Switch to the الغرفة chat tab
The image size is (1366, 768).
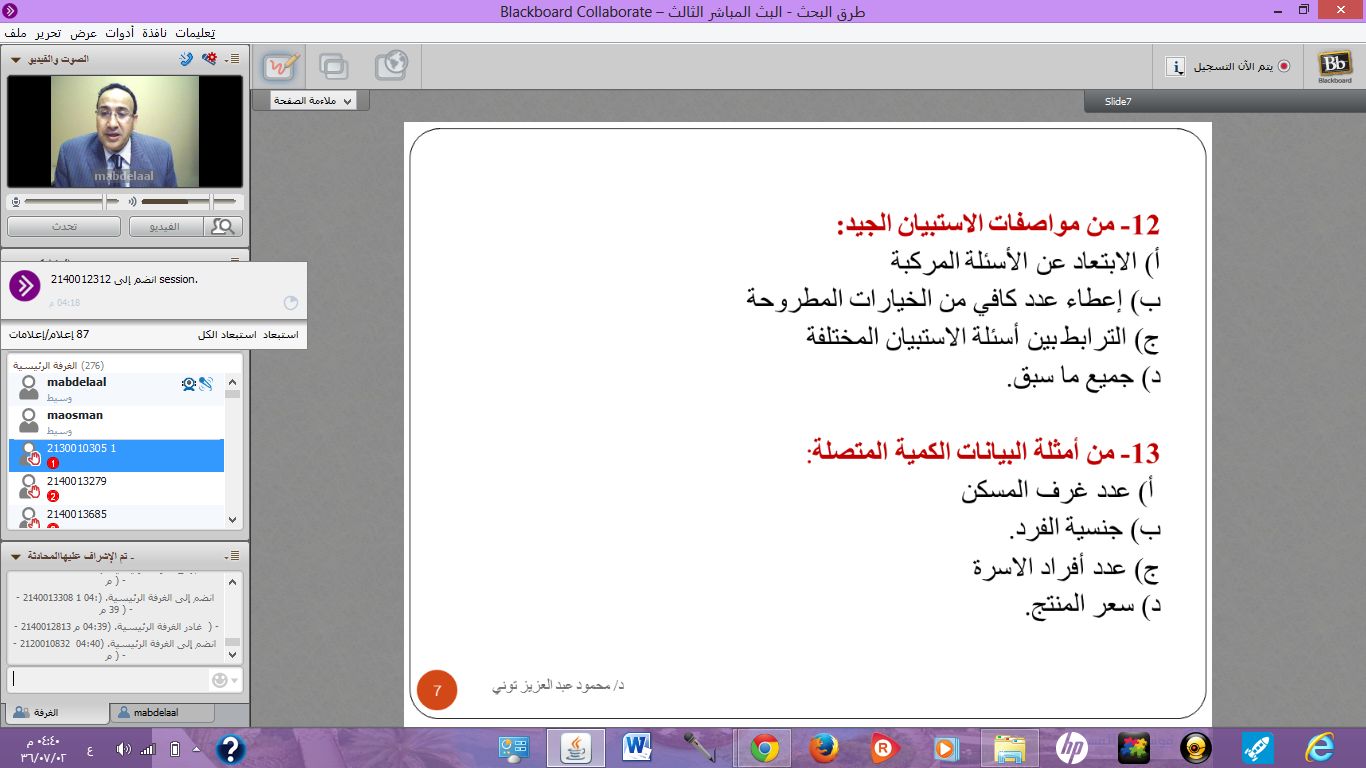tap(55, 713)
